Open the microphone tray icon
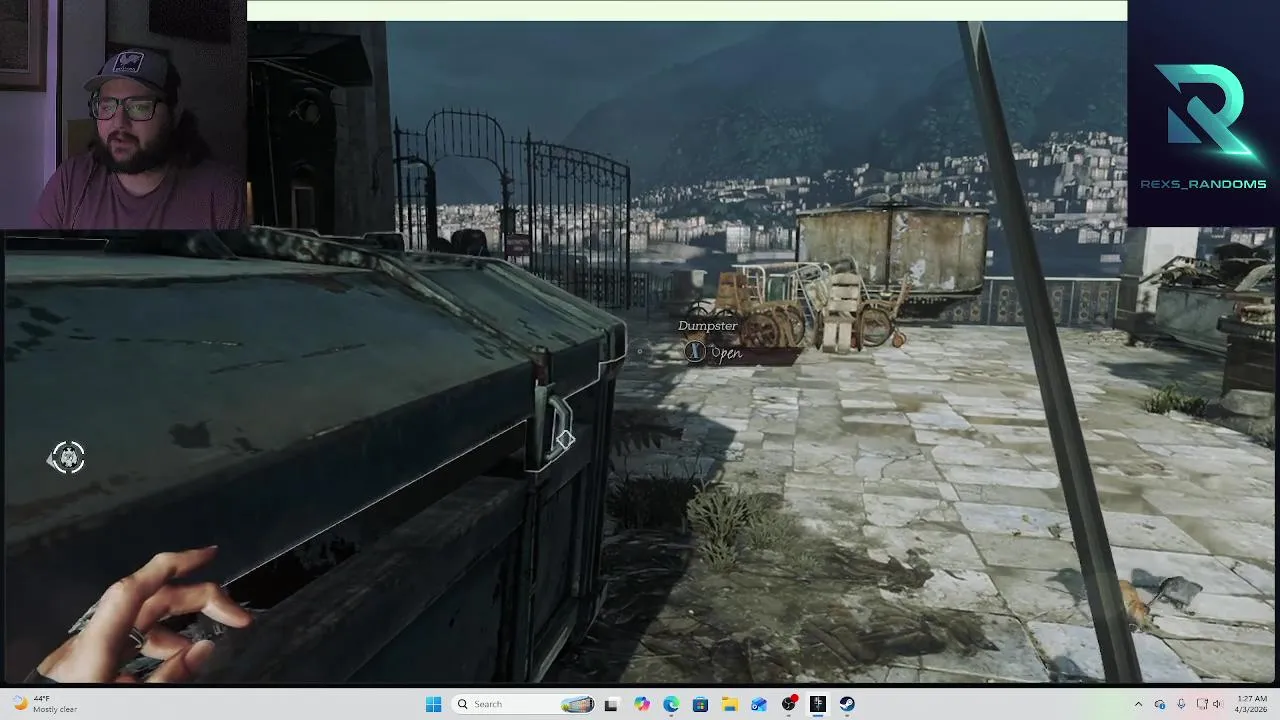 point(1181,704)
